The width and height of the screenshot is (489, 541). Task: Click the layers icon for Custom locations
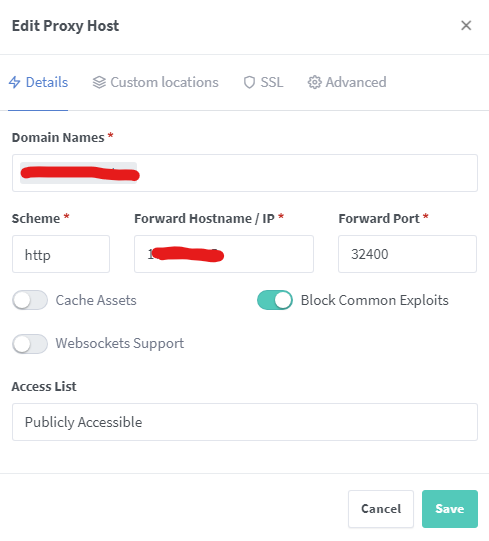(x=99, y=82)
